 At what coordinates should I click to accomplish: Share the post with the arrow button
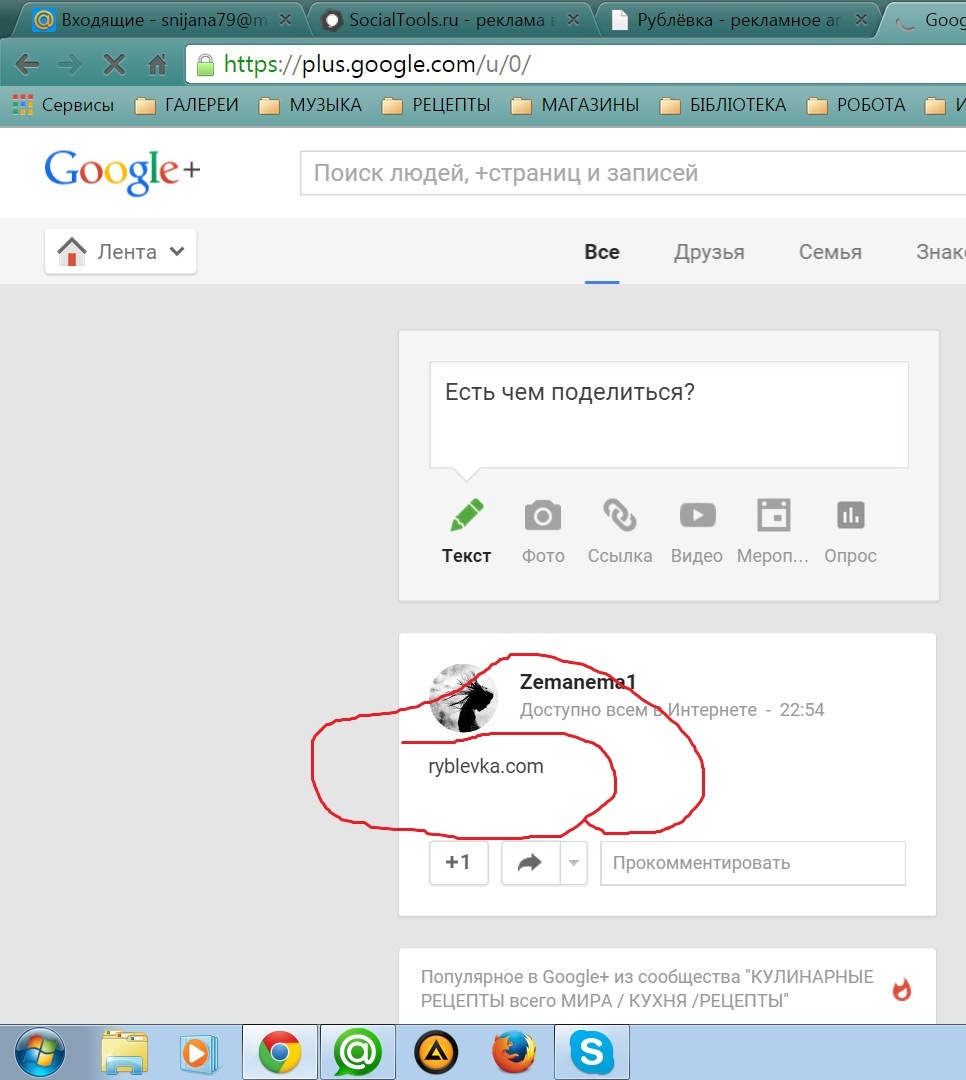(530, 862)
